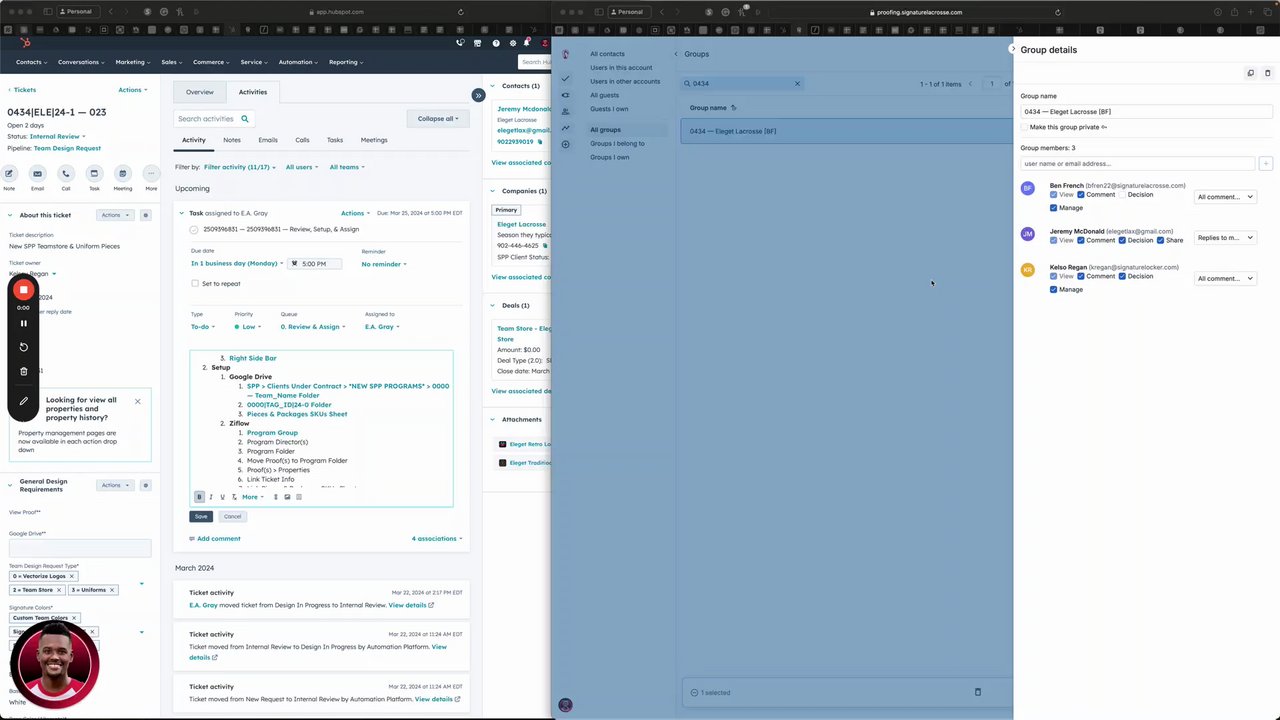Open Jeremy McDonald Replies to me dropdown
The width and height of the screenshot is (1280, 720).
(1225, 238)
